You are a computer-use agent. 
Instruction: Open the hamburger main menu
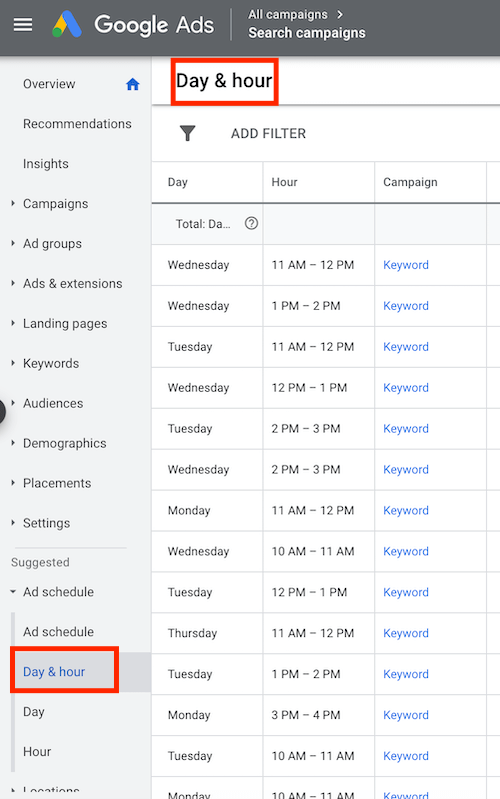[x=22, y=24]
